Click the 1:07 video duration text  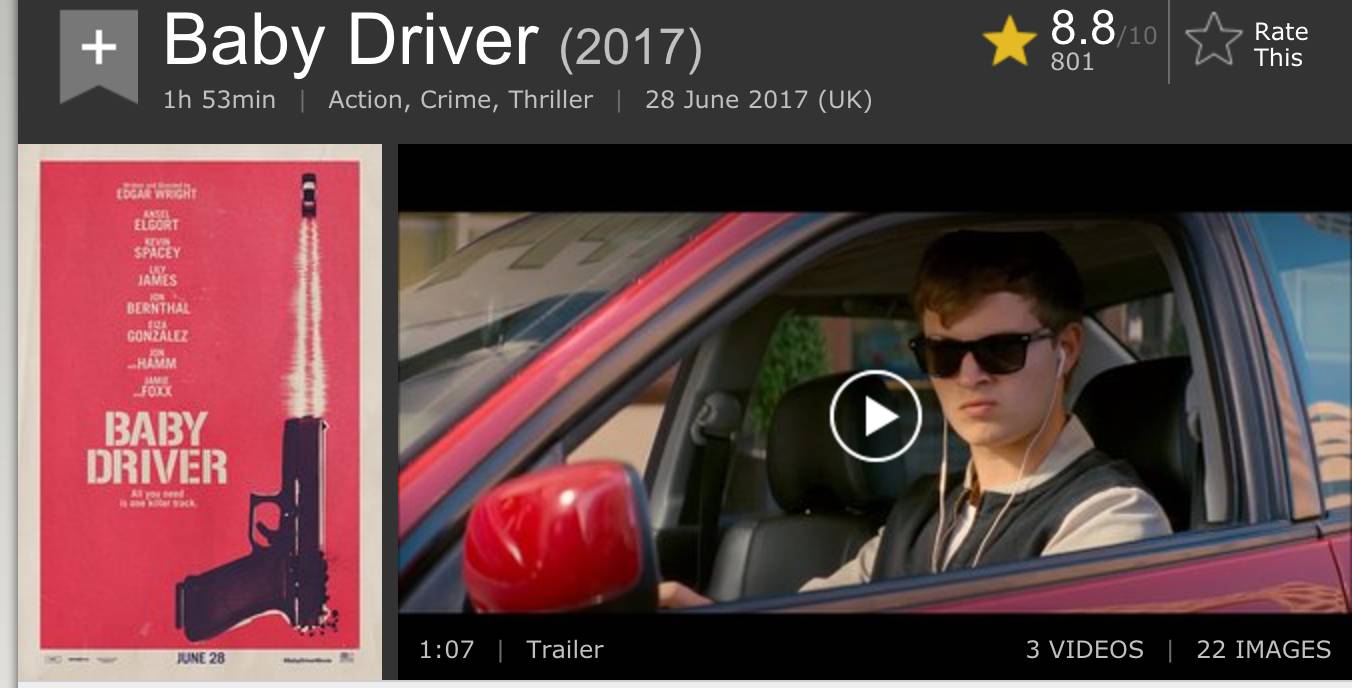[446, 649]
